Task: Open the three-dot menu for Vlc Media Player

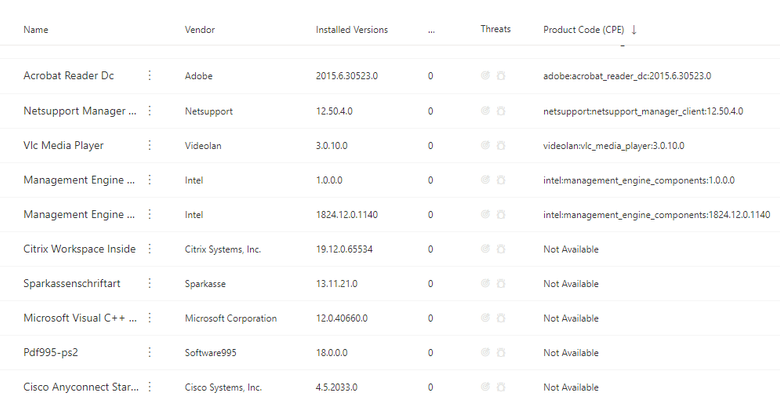Action: pyautogui.click(x=149, y=145)
